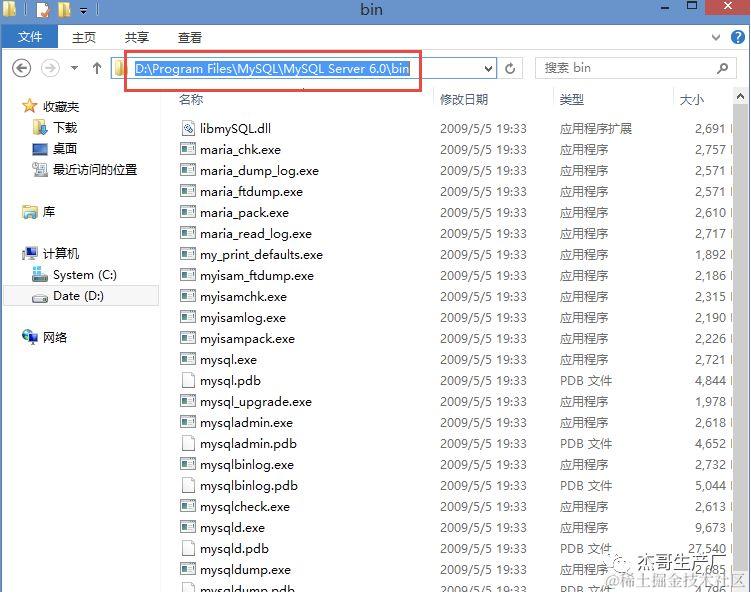Select the myisamlog.exe file icon
This screenshot has height=595, width=751.
[x=188, y=317]
